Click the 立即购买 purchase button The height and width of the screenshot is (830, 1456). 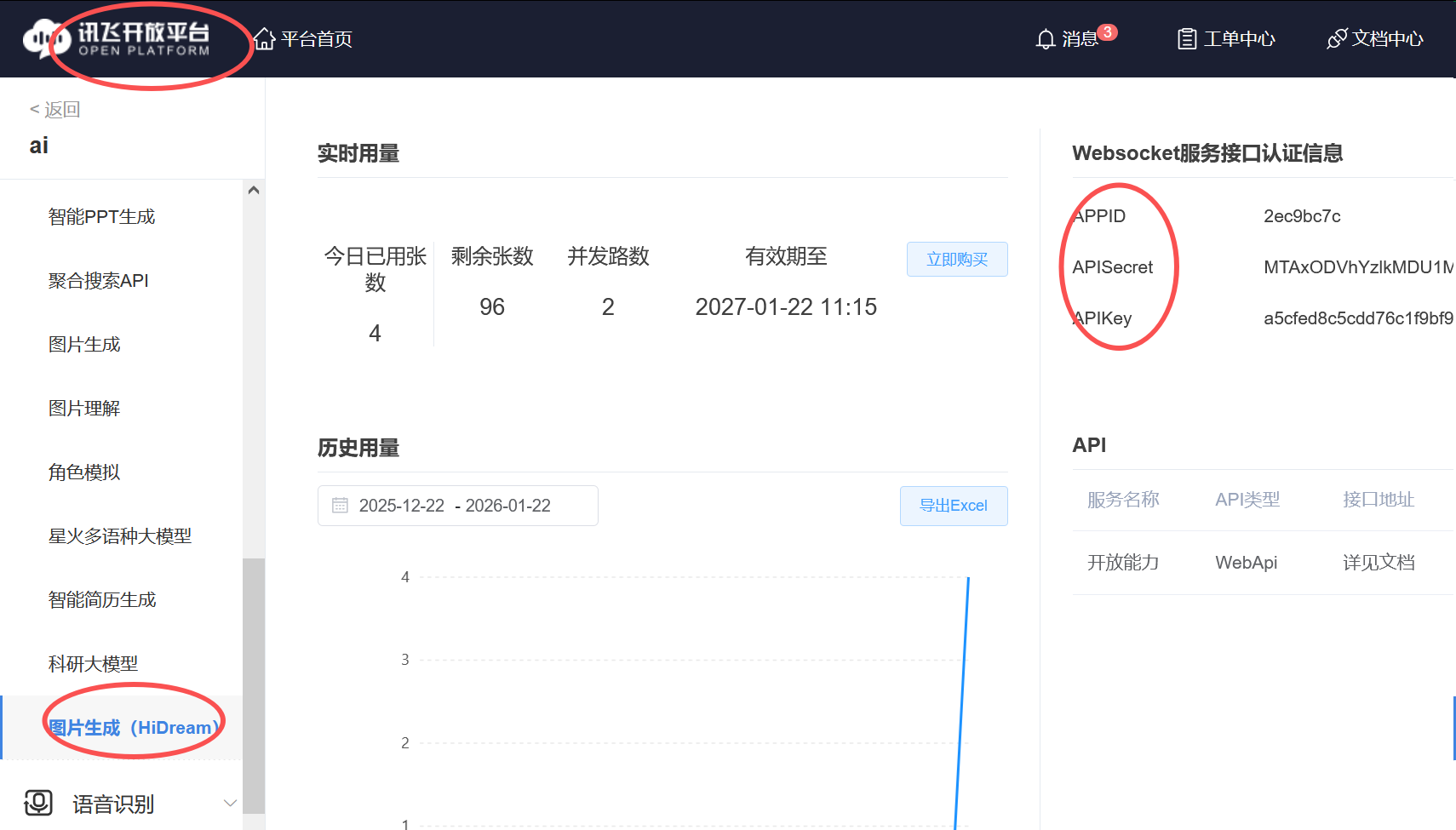(957, 259)
